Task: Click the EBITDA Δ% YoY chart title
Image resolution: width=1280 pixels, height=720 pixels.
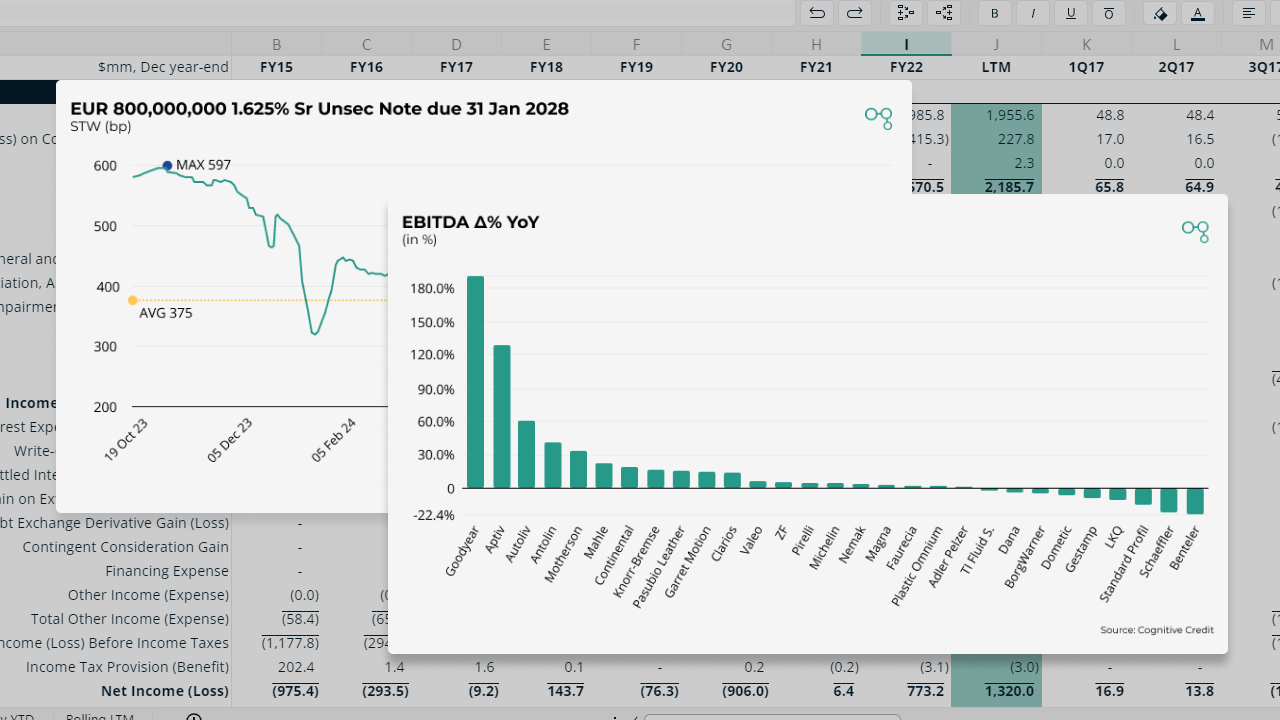Action: point(470,222)
